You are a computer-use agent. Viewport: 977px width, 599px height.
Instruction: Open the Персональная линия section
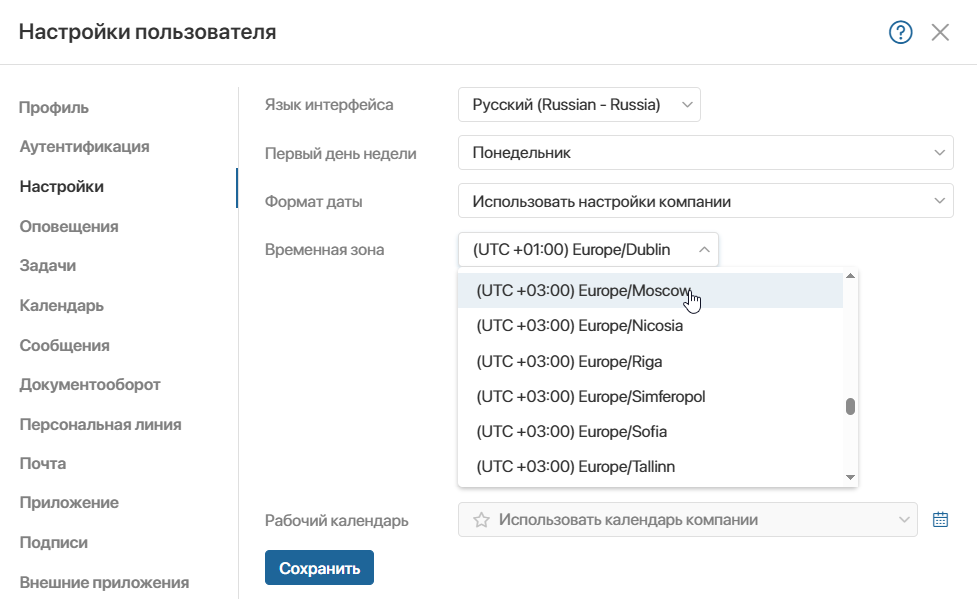100,424
